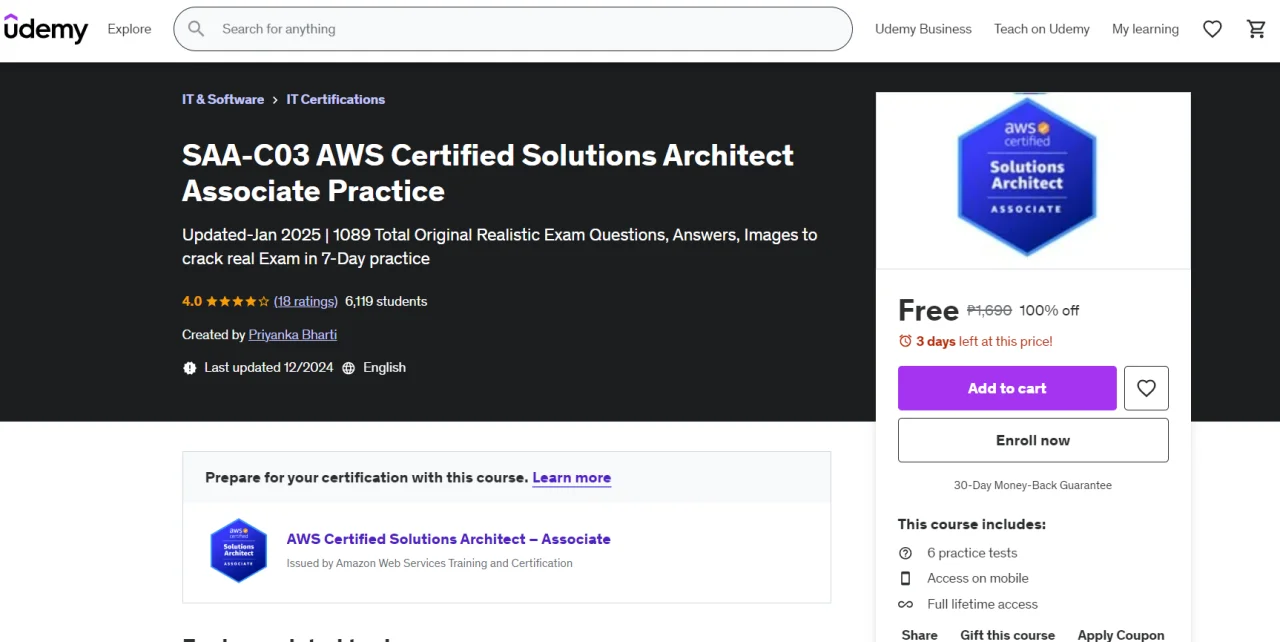1280x642 pixels.
Task: Add course to wishlist heart button
Action: click(x=1146, y=388)
